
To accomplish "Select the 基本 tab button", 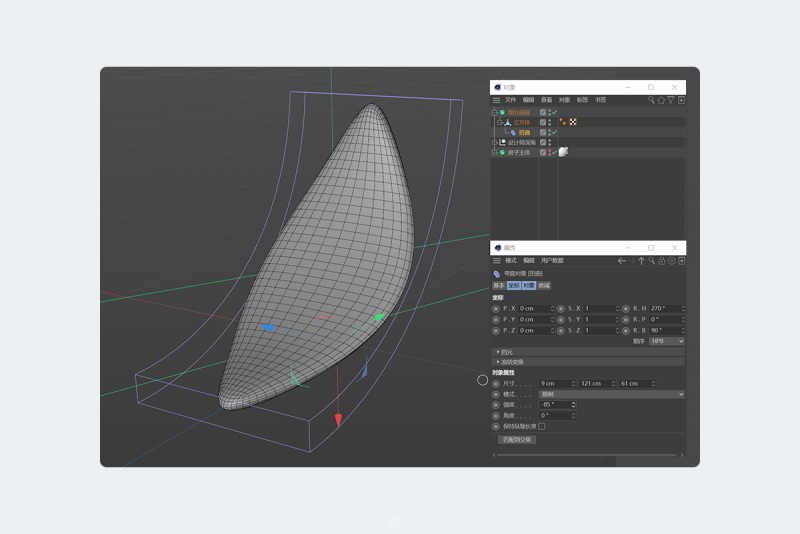I will 498,285.
